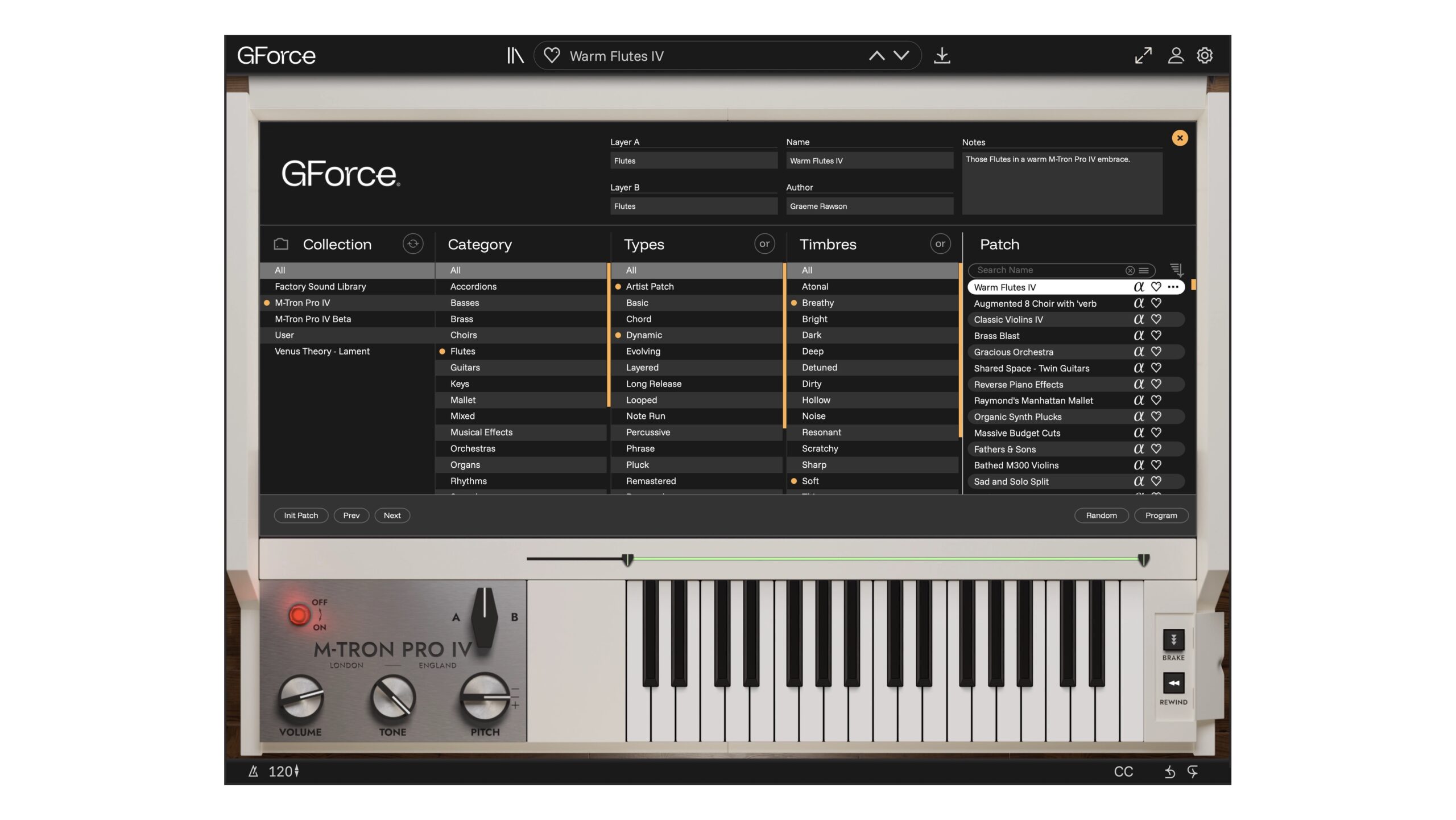Favorite the Classic Violins IV patch heart
This screenshot has width=1456, height=820.
(1156, 319)
